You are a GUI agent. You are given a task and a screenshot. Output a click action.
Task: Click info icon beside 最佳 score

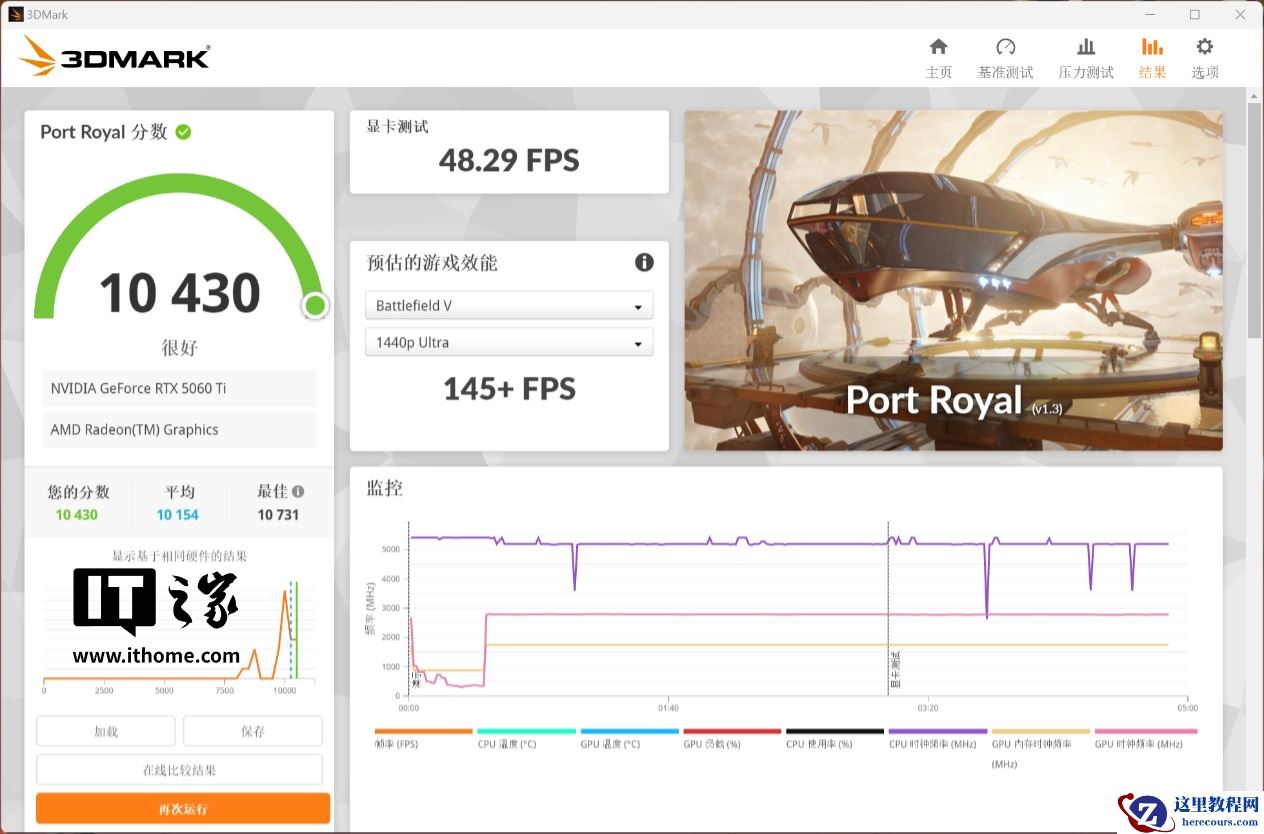[x=298, y=491]
